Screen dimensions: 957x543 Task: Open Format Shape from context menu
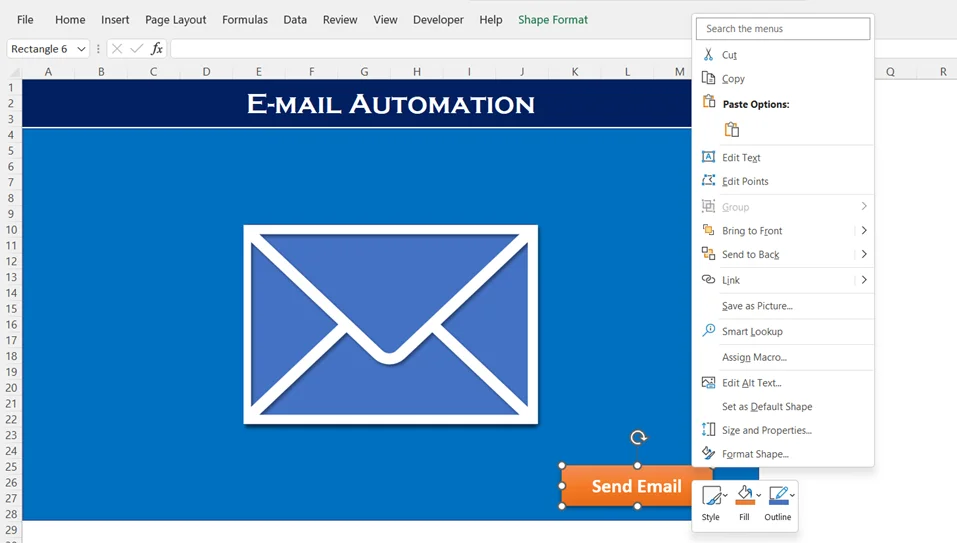point(755,454)
